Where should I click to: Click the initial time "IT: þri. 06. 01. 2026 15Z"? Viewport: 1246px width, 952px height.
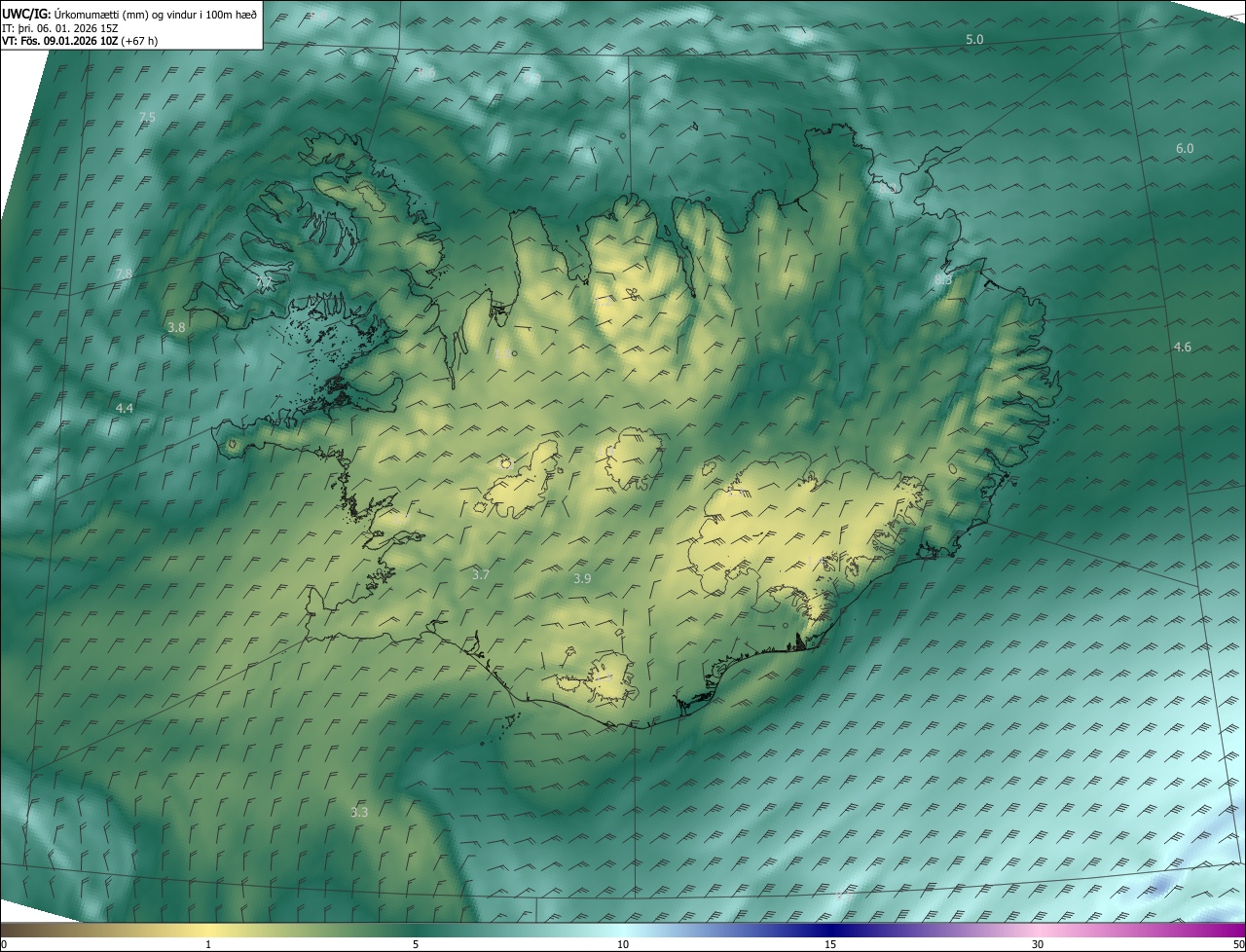[x=60, y=28]
